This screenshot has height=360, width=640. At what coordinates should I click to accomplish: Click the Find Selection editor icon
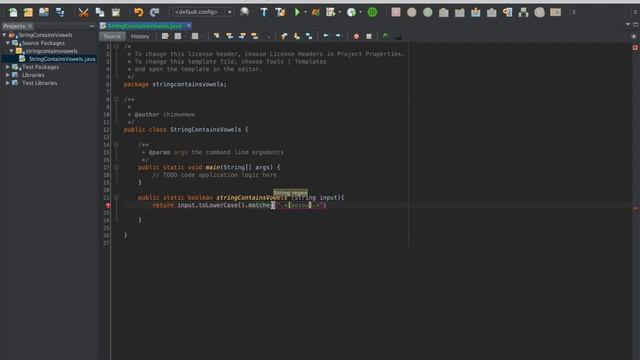coord(216,36)
